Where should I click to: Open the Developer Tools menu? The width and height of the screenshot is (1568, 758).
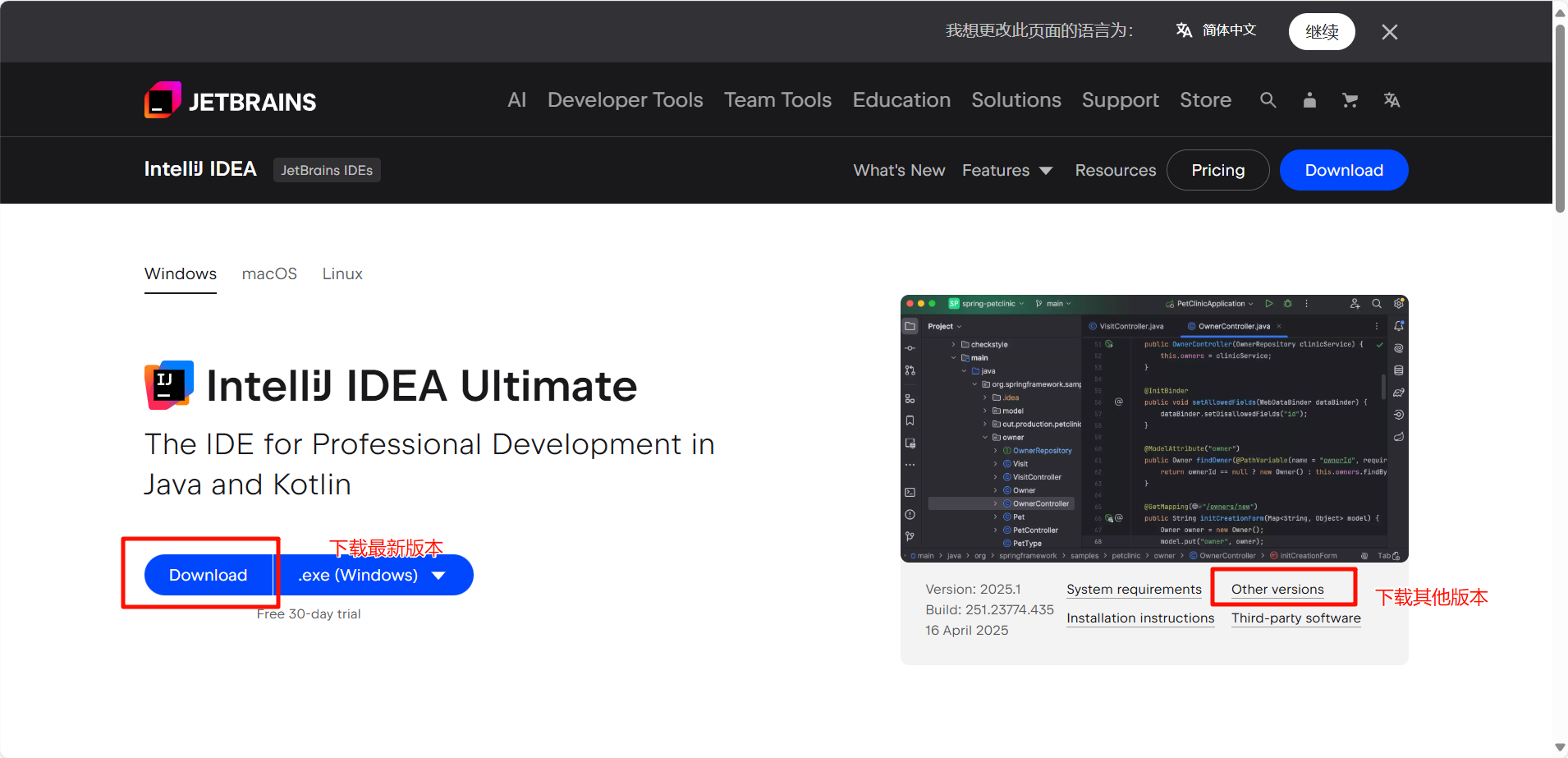coord(625,100)
